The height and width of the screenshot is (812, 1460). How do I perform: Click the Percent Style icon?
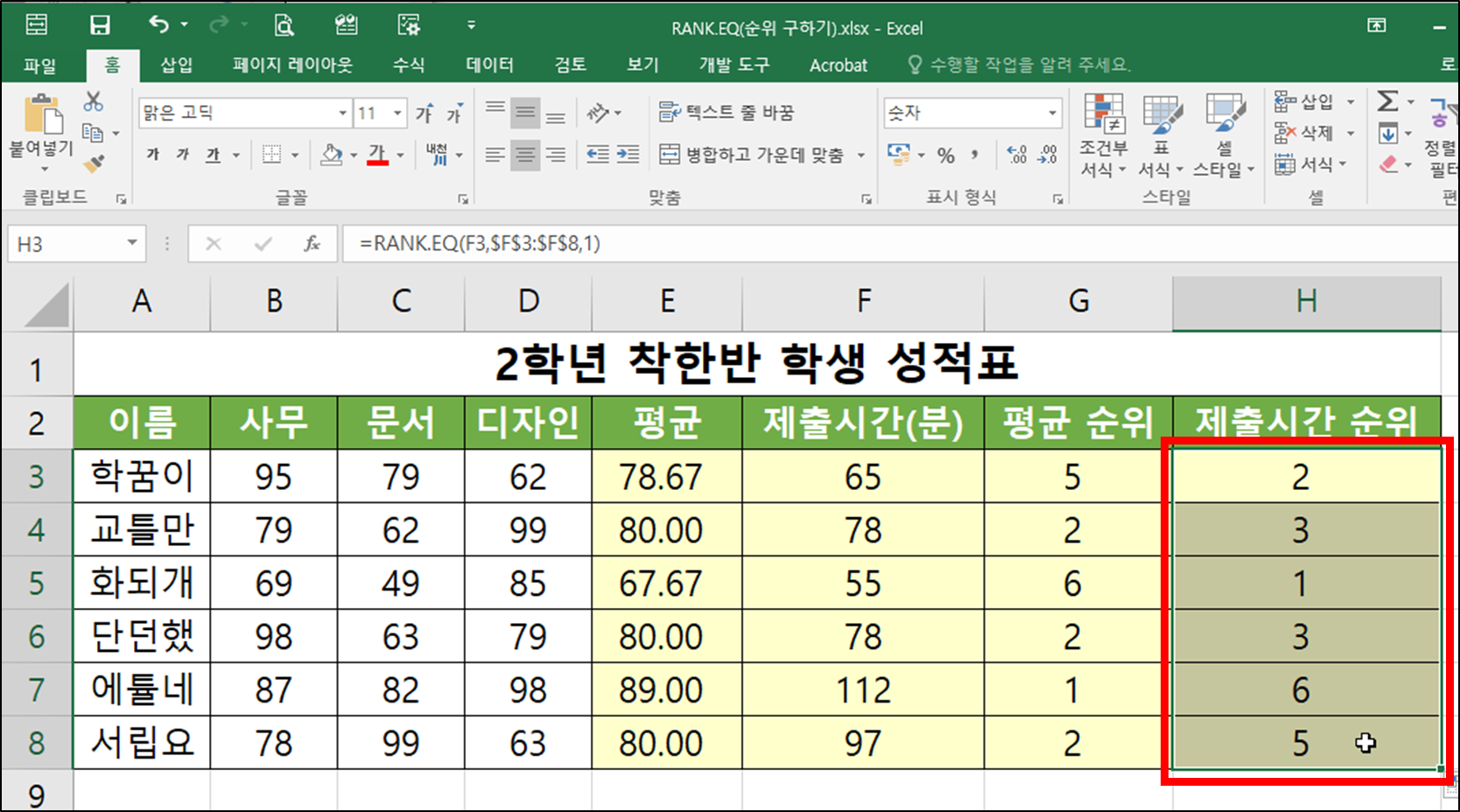tap(945, 154)
